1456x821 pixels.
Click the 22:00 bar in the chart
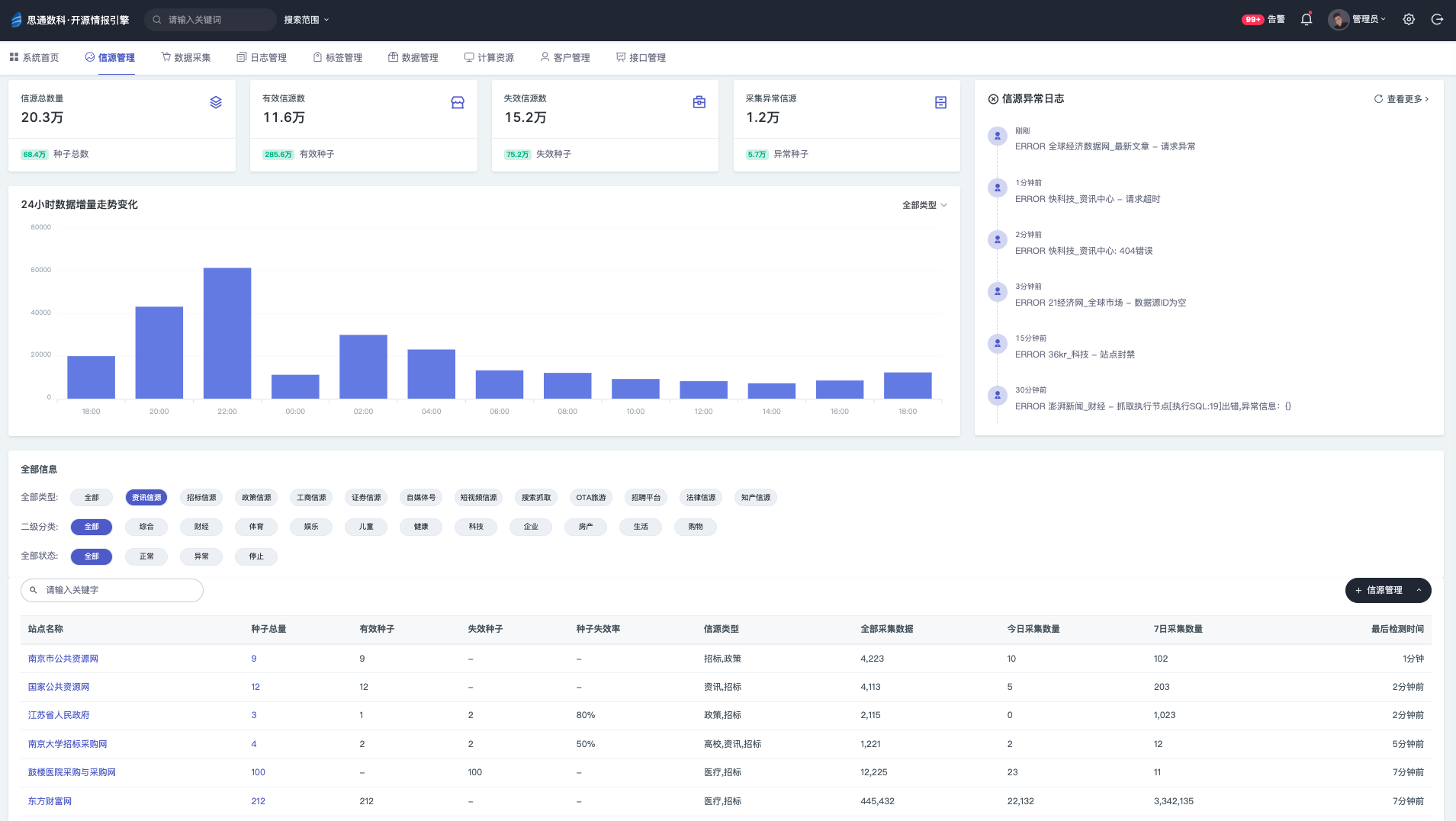coord(227,333)
